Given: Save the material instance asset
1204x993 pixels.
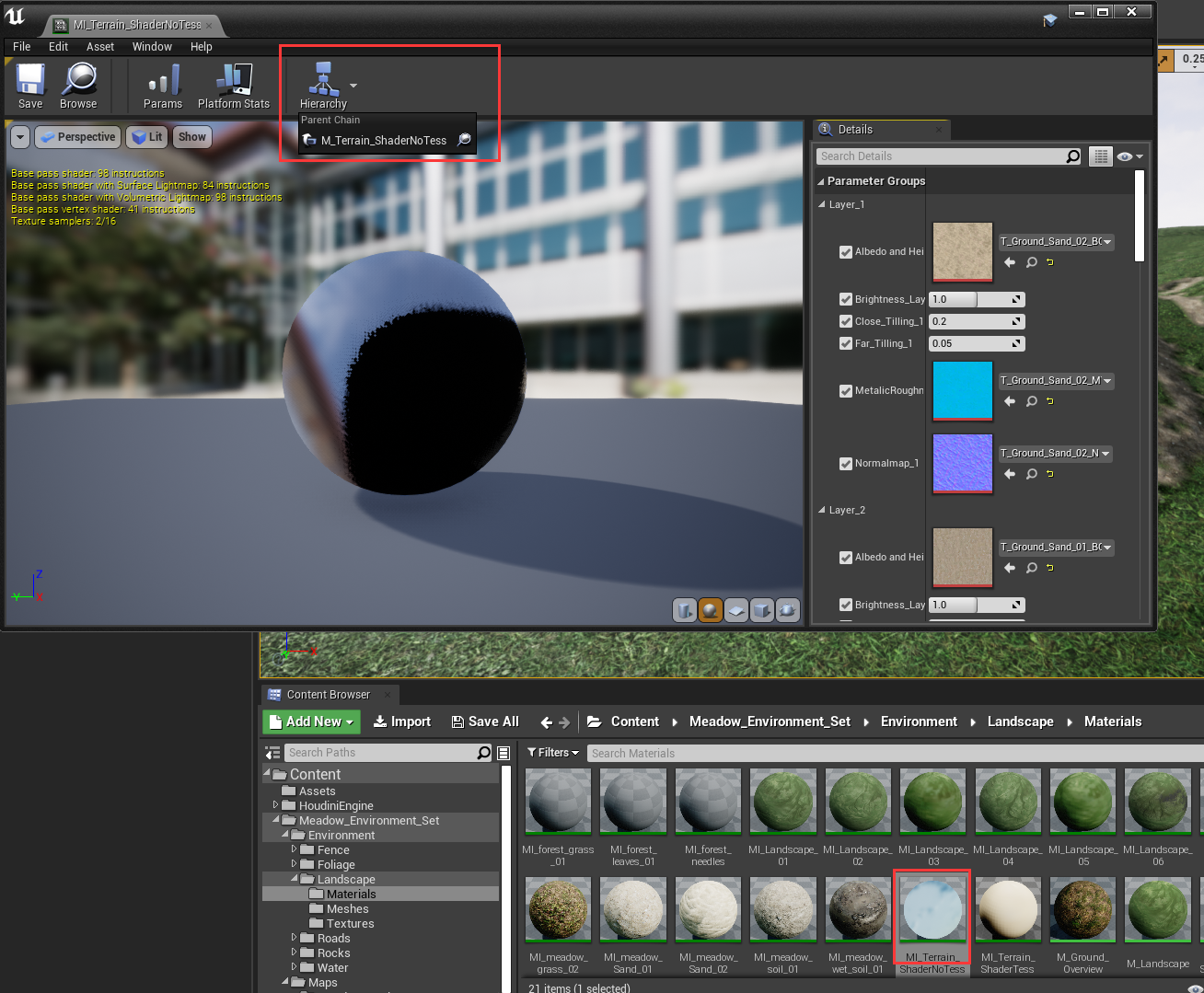Looking at the screenshot, I should tap(29, 85).
